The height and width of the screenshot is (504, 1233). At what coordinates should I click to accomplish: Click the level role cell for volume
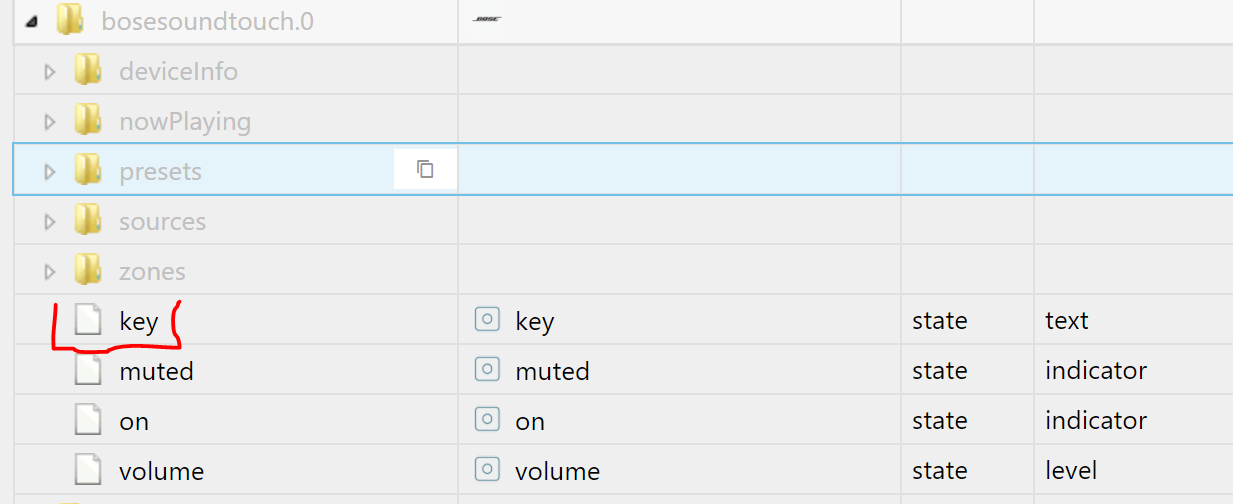click(1133, 470)
